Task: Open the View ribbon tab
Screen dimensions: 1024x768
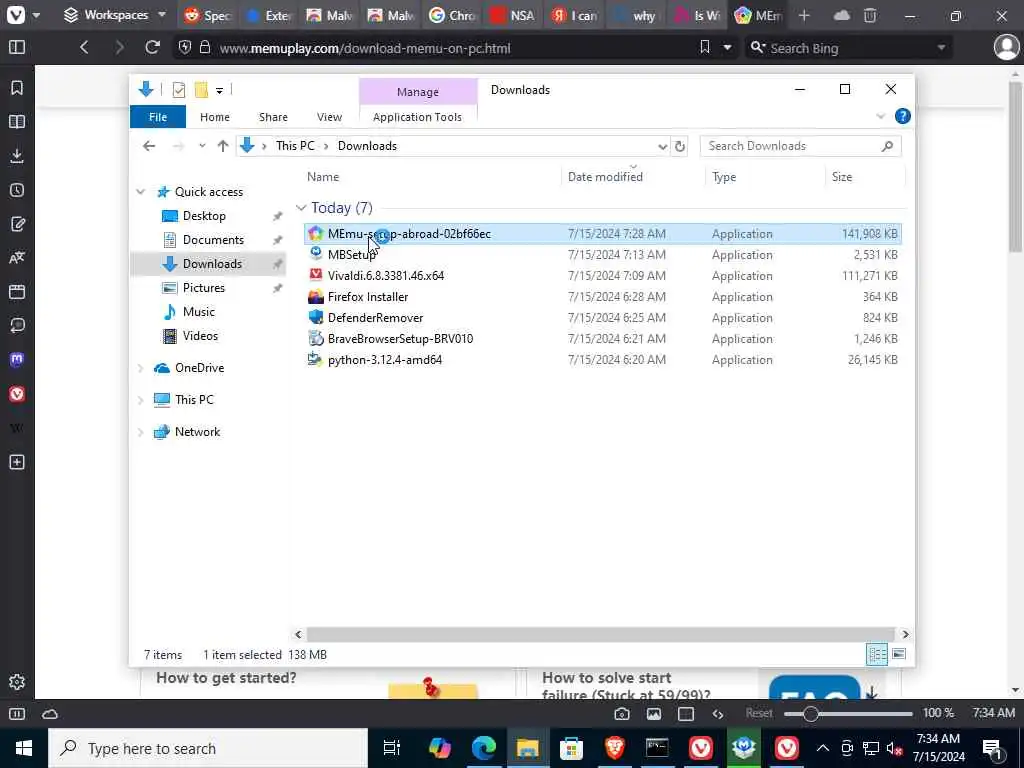Action: [x=329, y=117]
